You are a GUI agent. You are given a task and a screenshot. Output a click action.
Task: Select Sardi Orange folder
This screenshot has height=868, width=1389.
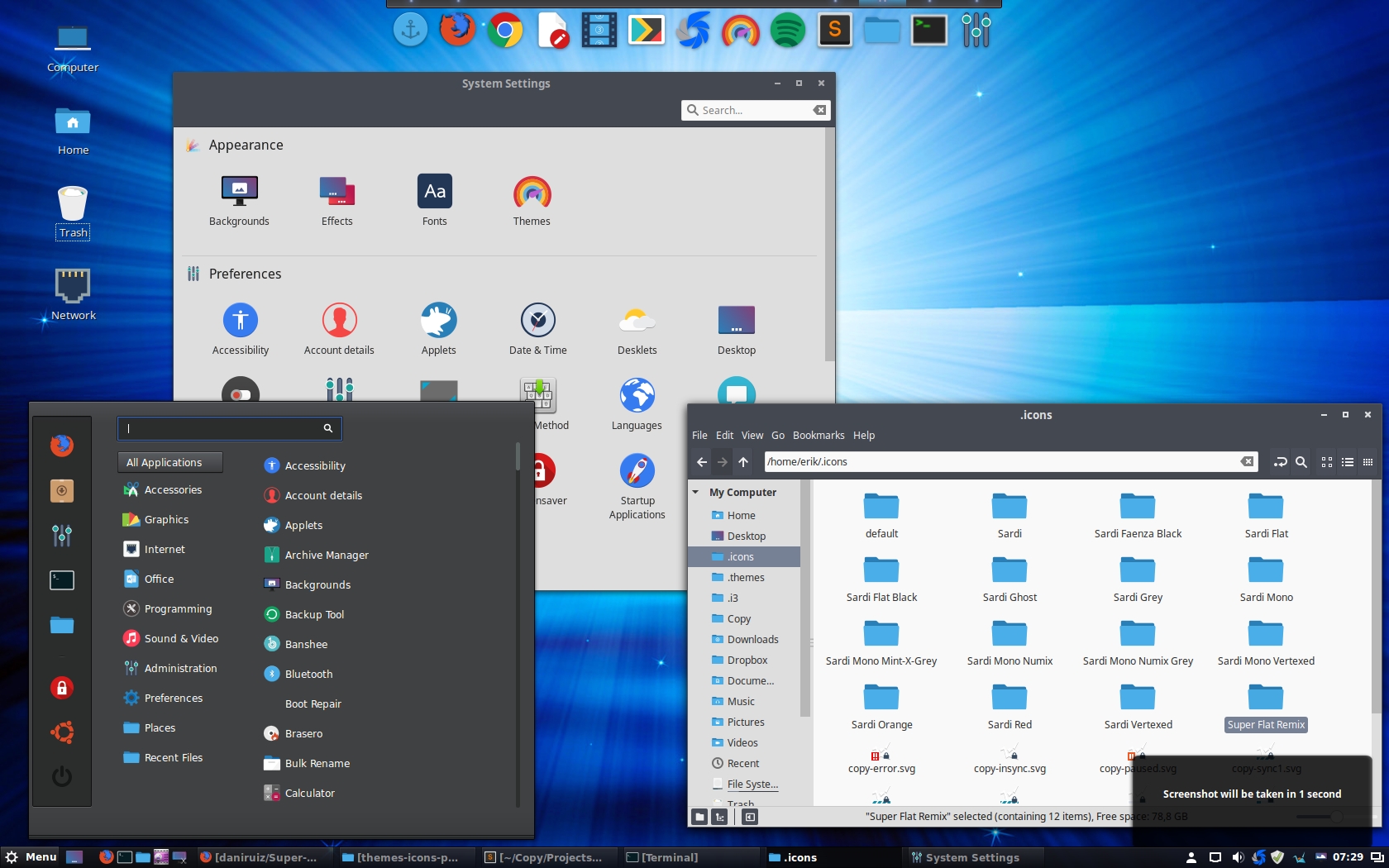[881, 706]
